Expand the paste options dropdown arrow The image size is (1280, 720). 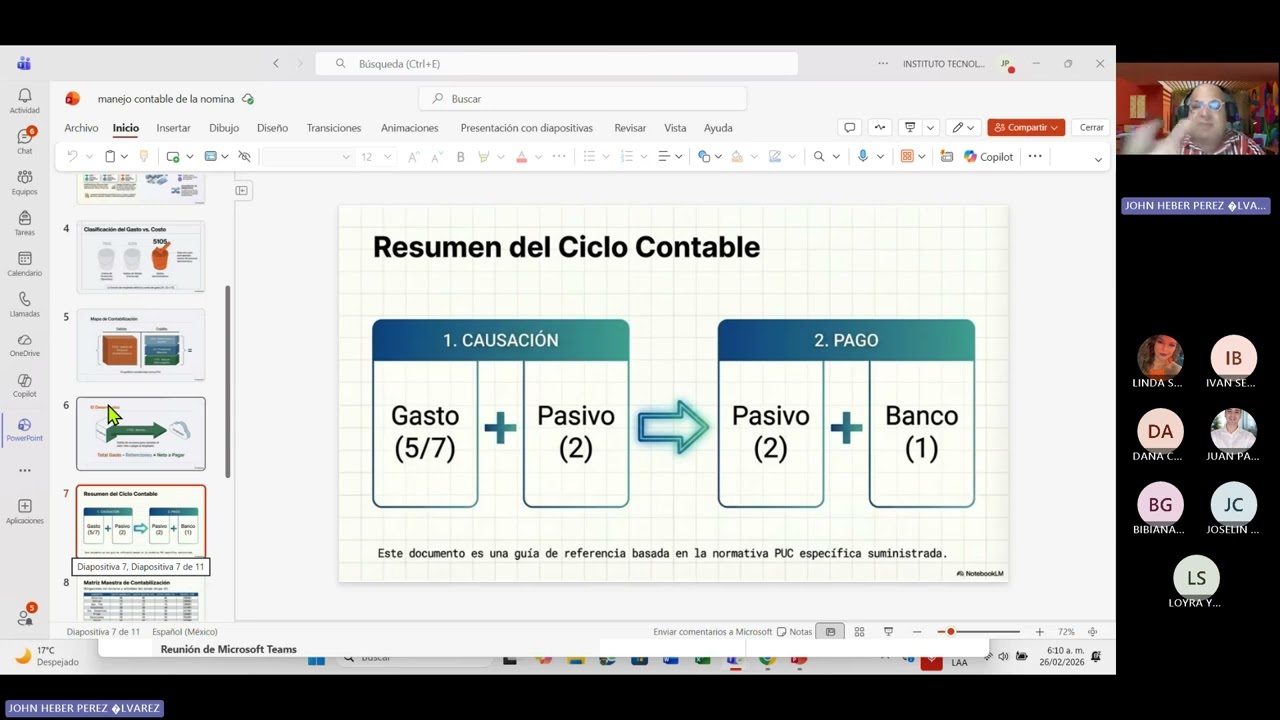[125, 157]
